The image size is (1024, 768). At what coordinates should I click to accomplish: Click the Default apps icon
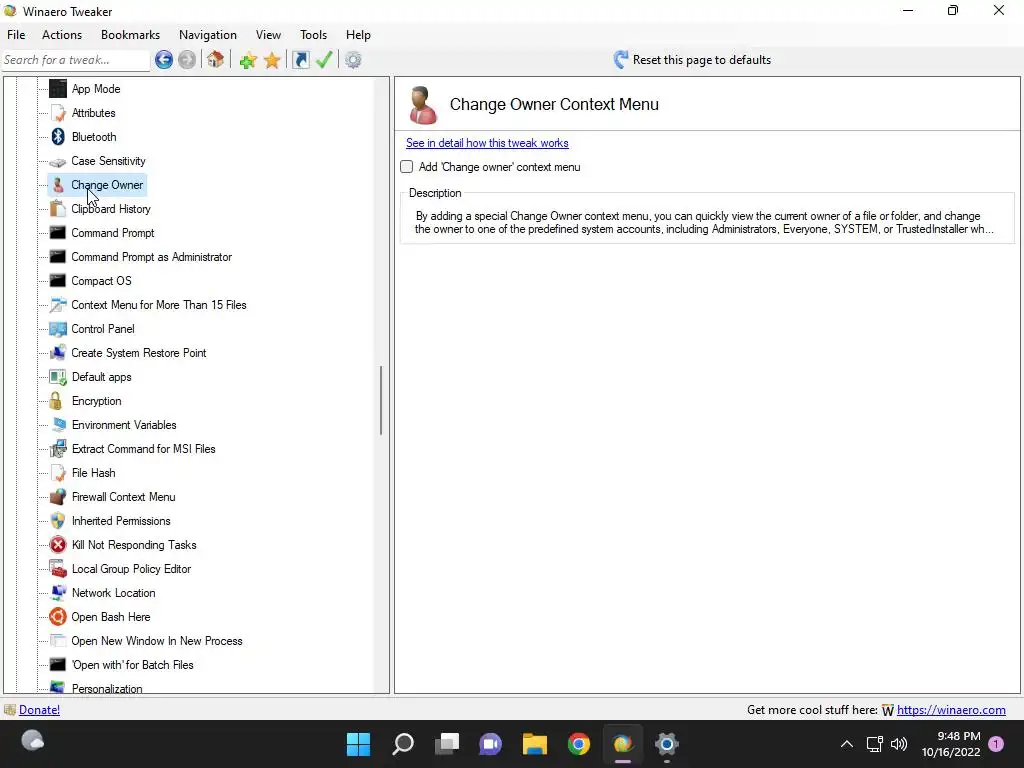click(x=58, y=377)
